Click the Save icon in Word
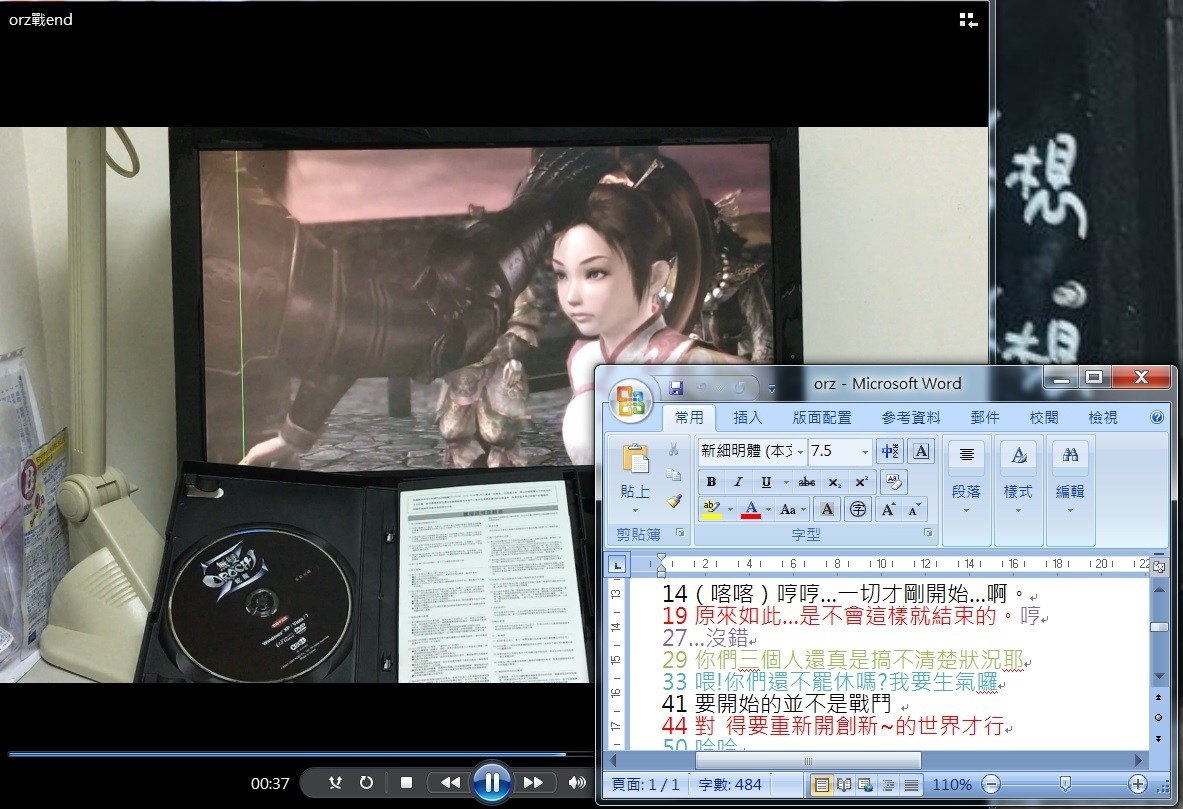This screenshot has width=1183, height=809. [676, 387]
